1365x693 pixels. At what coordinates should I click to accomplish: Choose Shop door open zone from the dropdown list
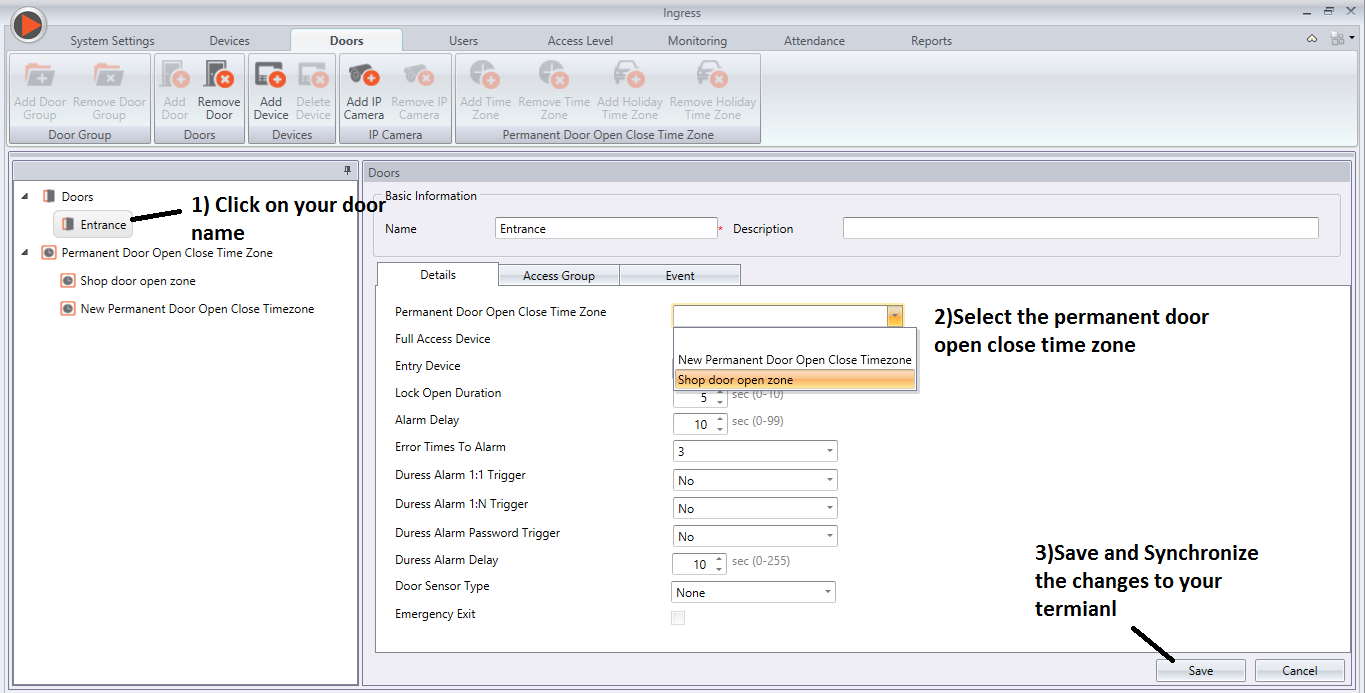794,380
